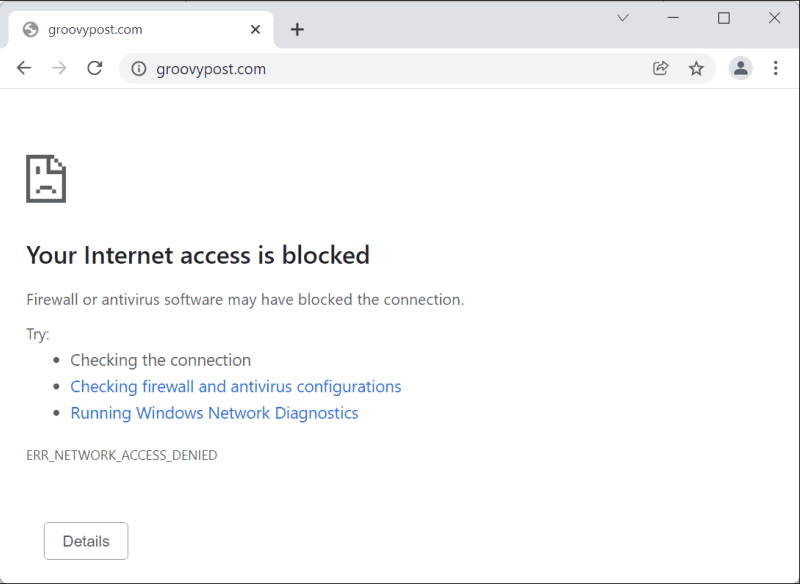Expand the tab search chevron
This screenshot has width=800, height=584.
tap(623, 18)
